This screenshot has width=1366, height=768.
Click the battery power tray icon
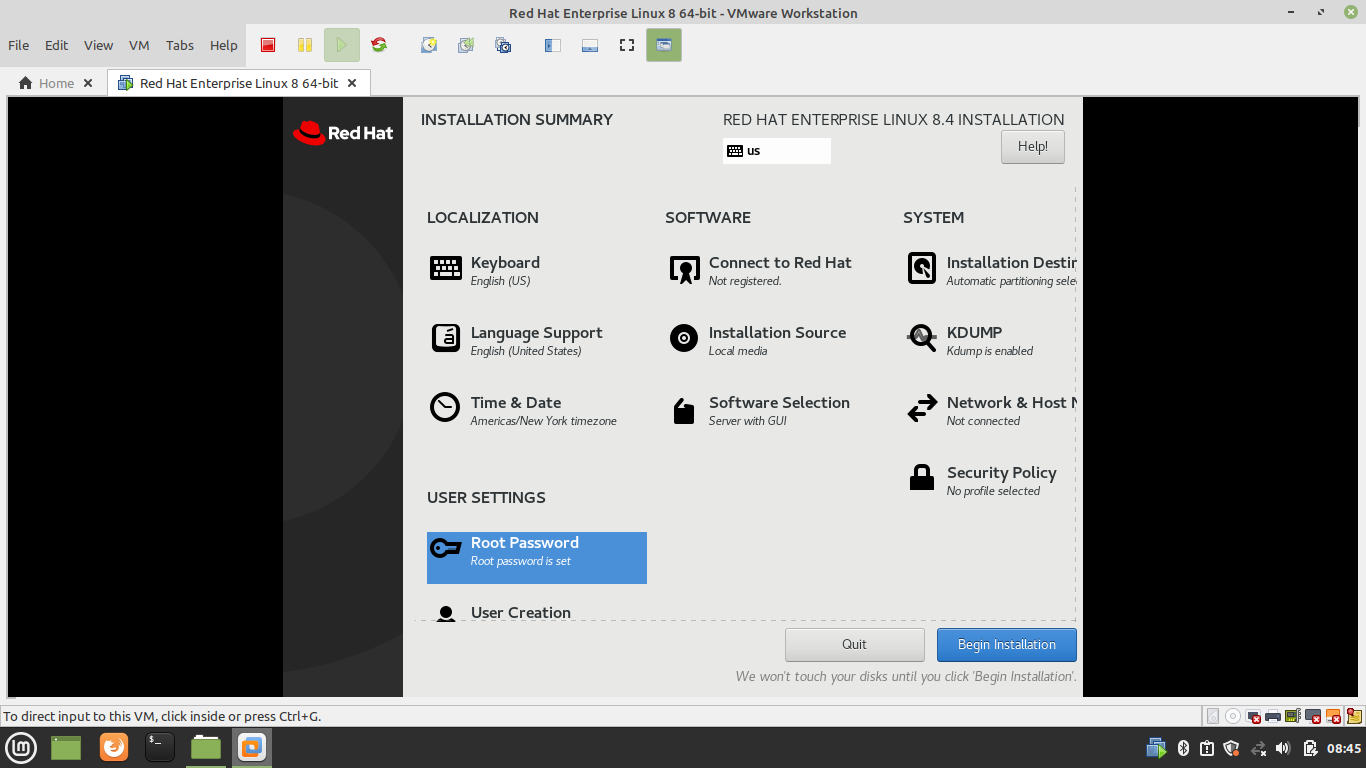[1309, 748]
